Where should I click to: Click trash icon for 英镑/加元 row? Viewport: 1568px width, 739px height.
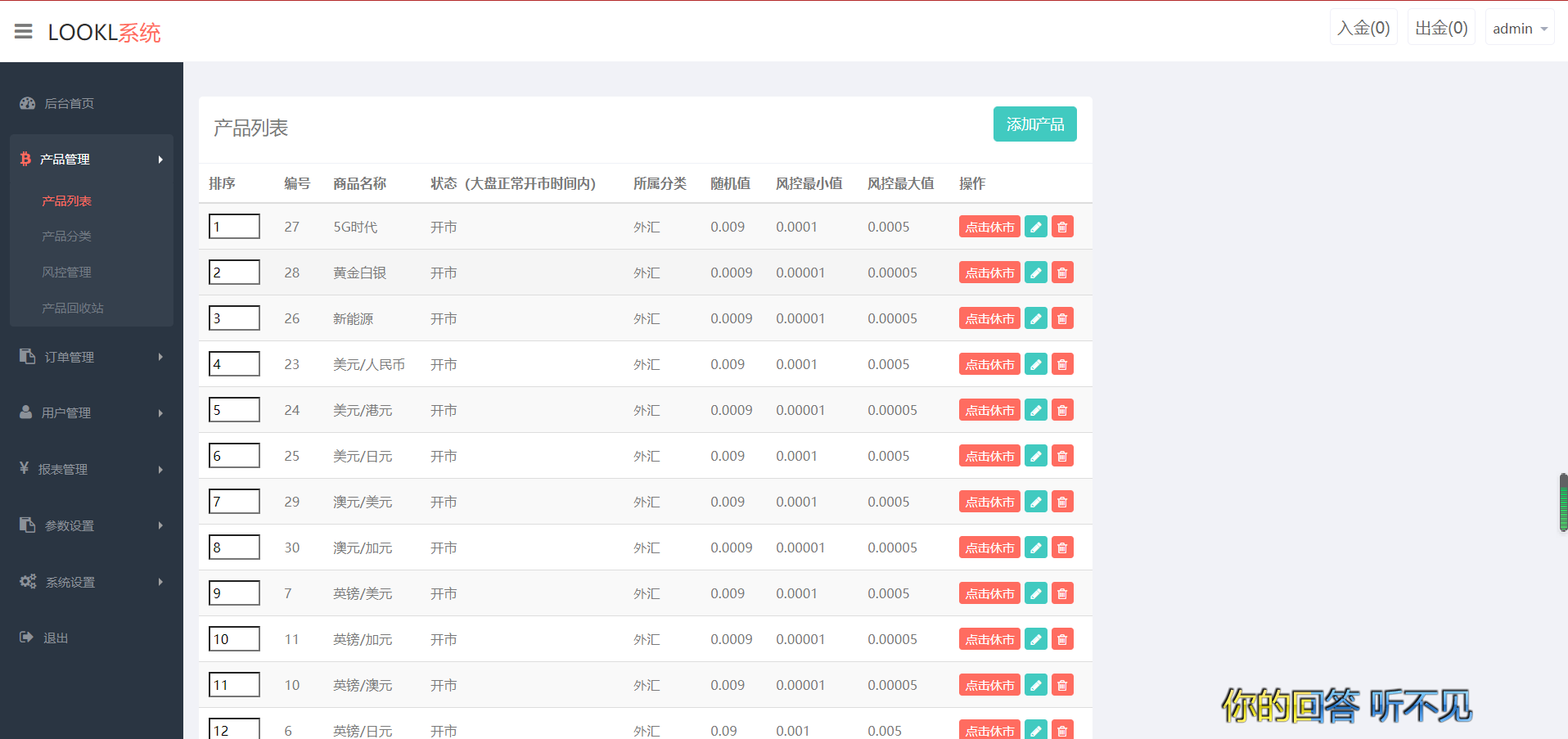click(1062, 639)
